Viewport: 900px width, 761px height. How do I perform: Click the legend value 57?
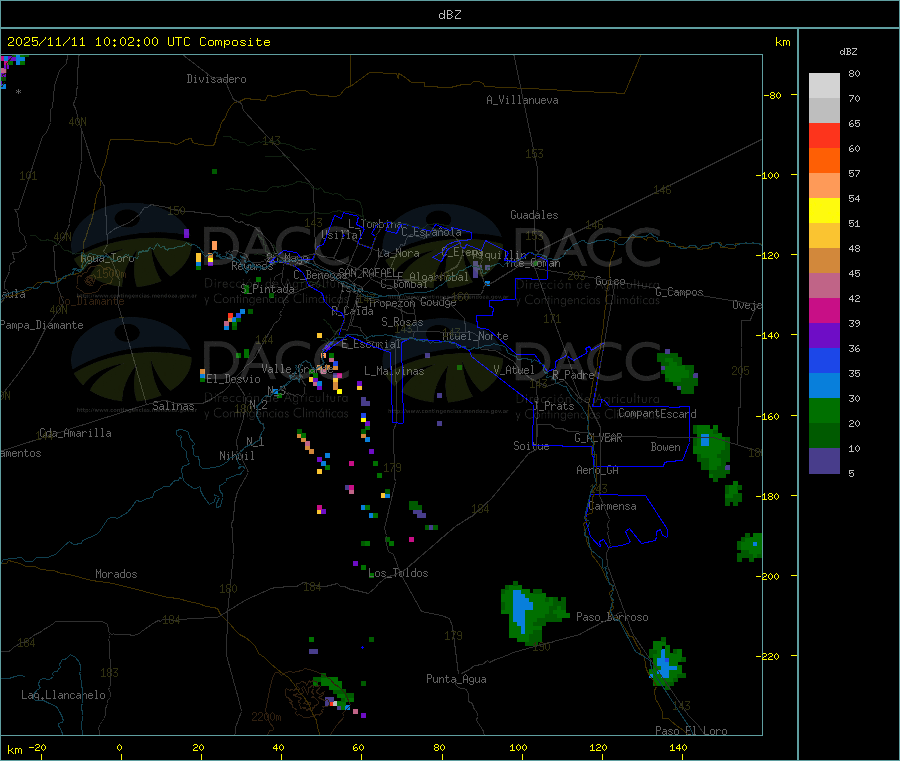(x=854, y=173)
